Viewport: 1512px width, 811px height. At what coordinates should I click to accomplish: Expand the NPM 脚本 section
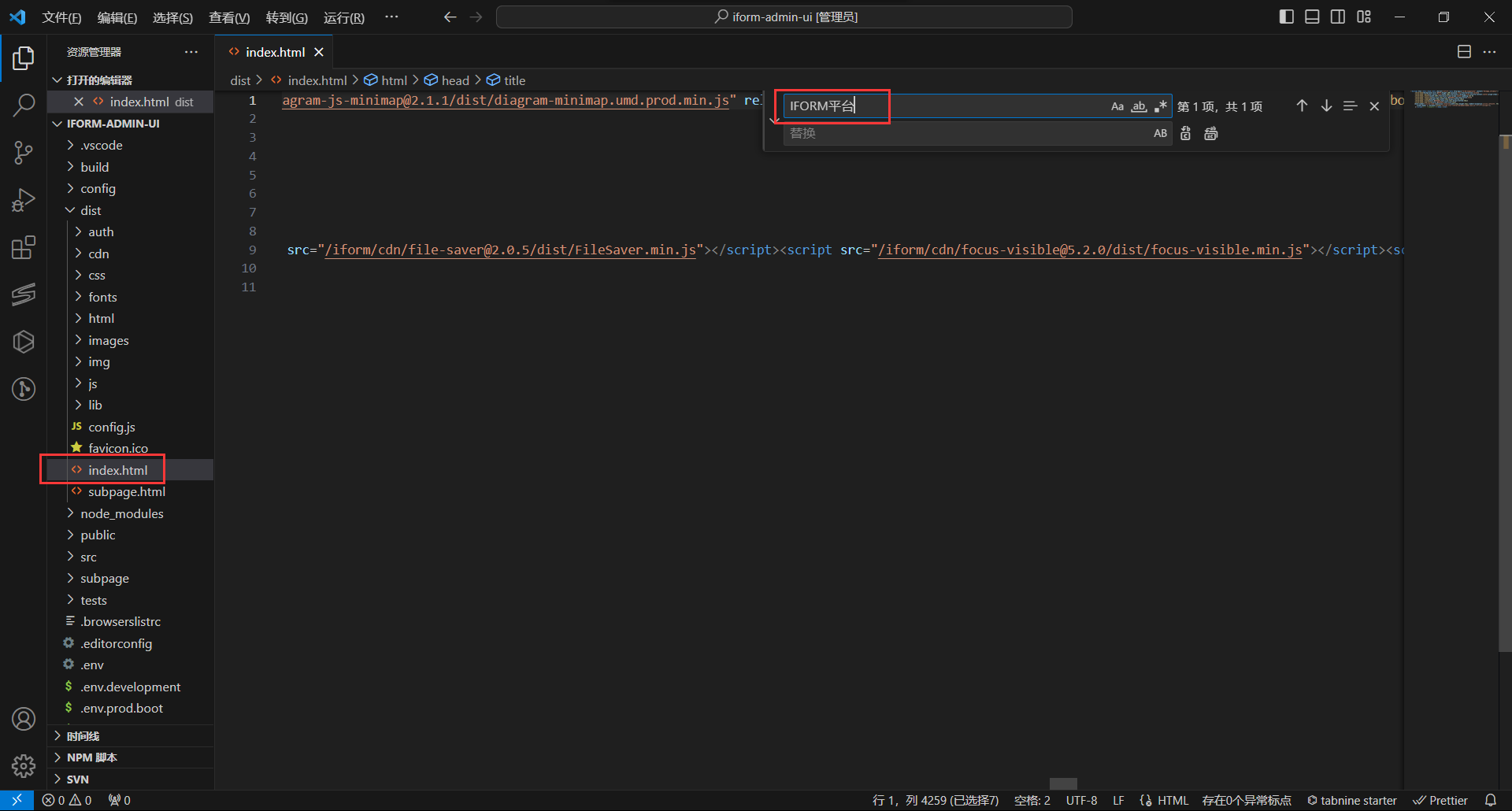(91, 757)
